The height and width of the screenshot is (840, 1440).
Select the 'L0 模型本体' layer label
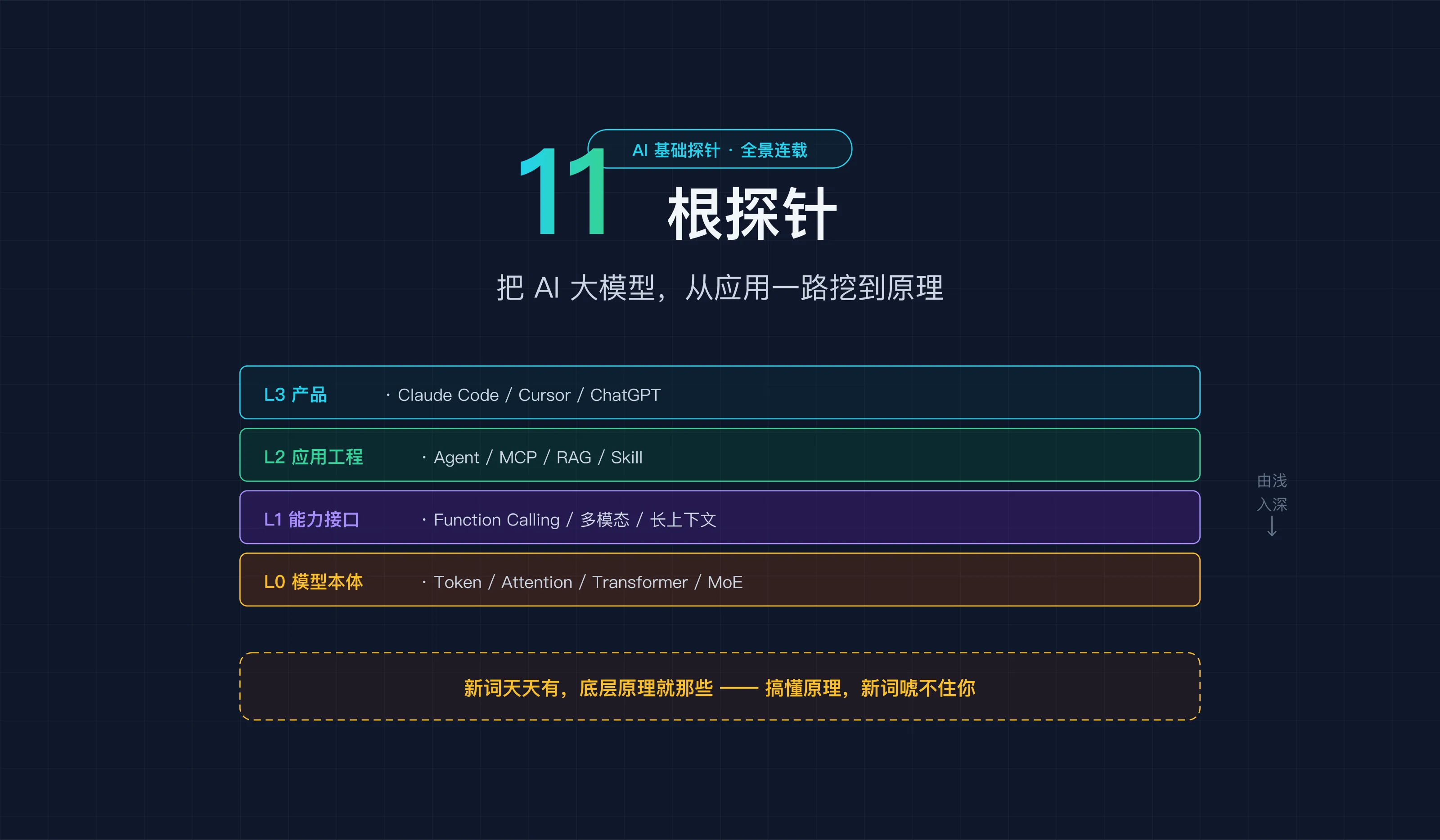tap(313, 581)
